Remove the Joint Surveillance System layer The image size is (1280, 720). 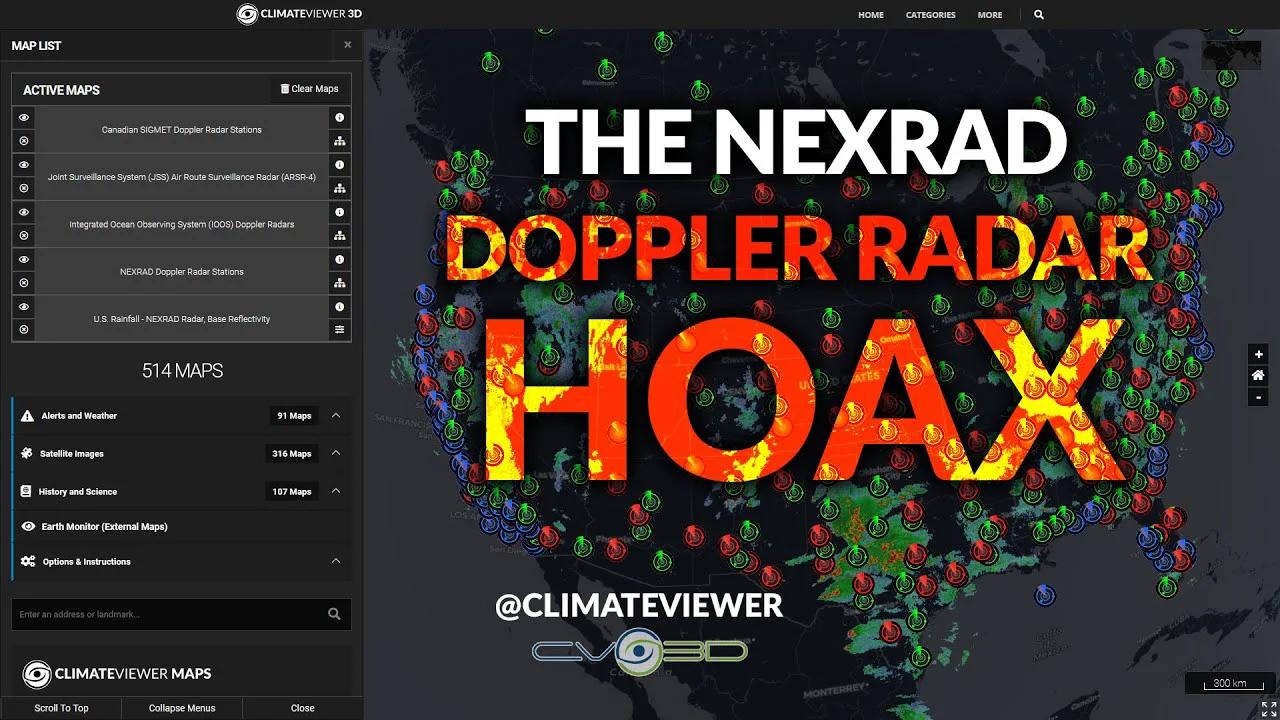coord(23,188)
